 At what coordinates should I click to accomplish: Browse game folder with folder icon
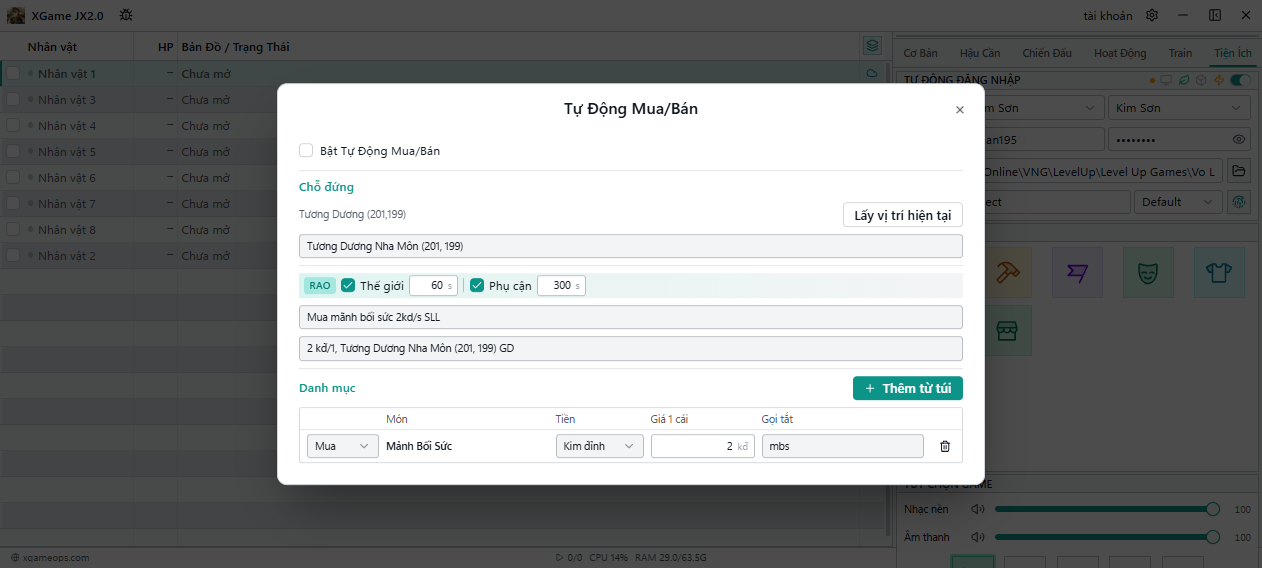click(1239, 171)
